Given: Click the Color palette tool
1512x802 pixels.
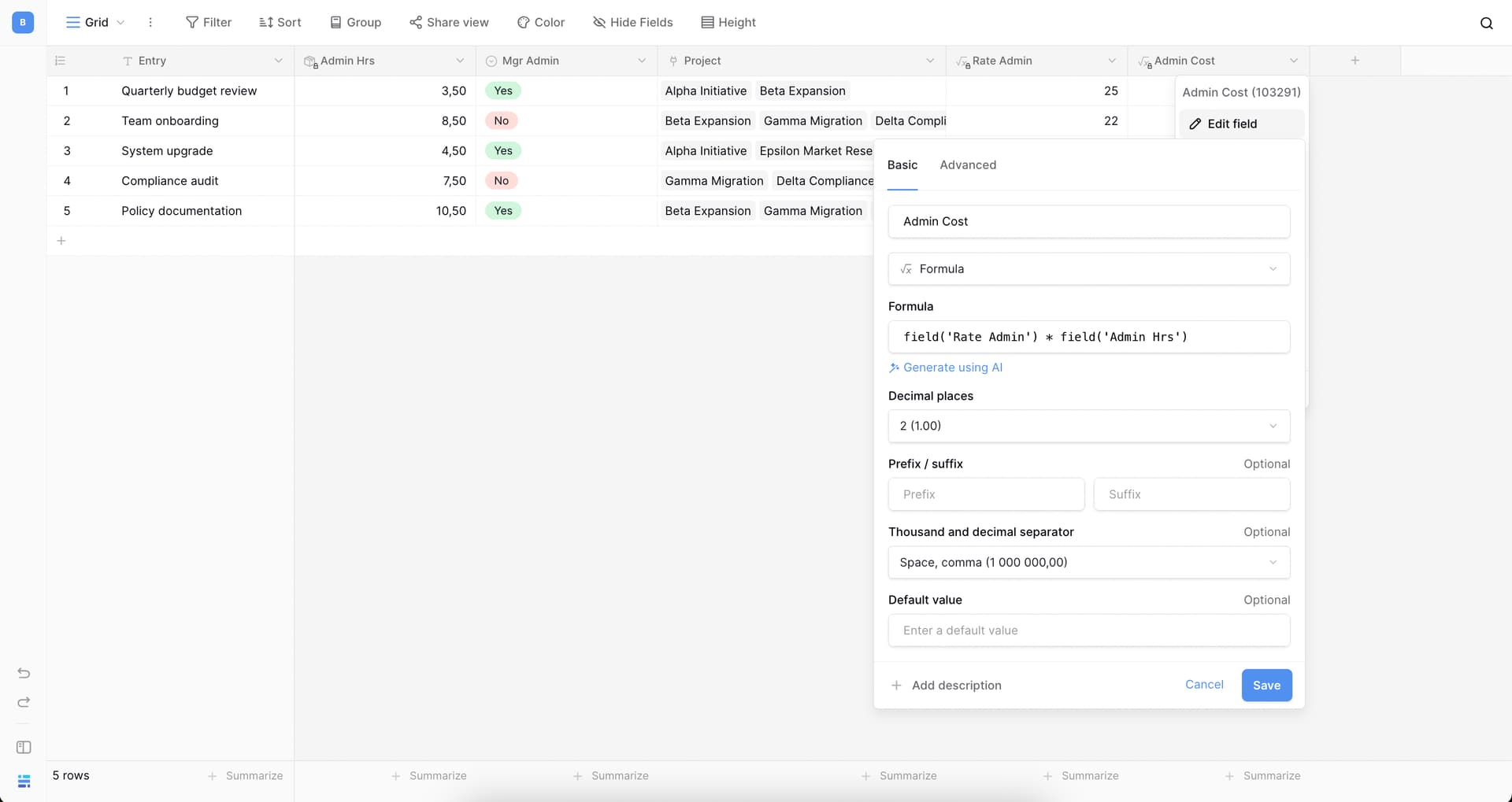Looking at the screenshot, I should coord(540,22).
